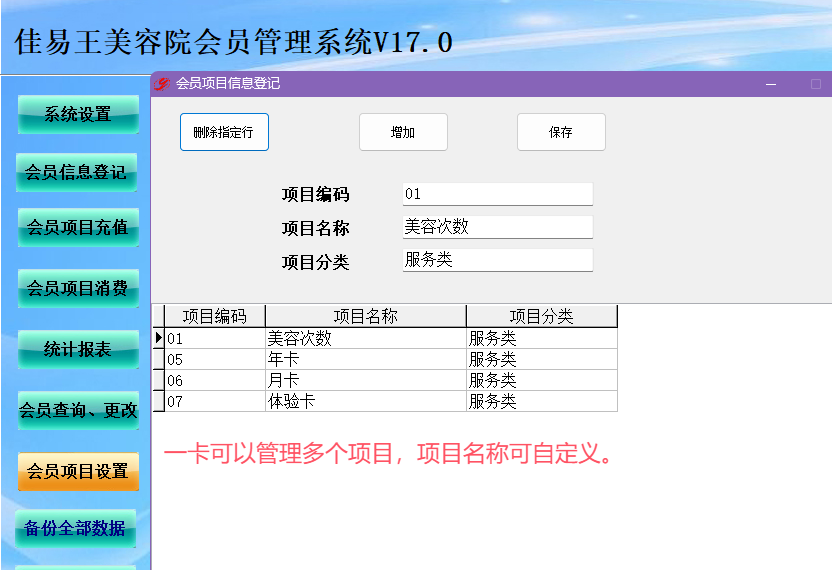Click 服务类 in the 美容次数 row
The height and width of the screenshot is (570, 832).
pyautogui.click(x=542, y=338)
